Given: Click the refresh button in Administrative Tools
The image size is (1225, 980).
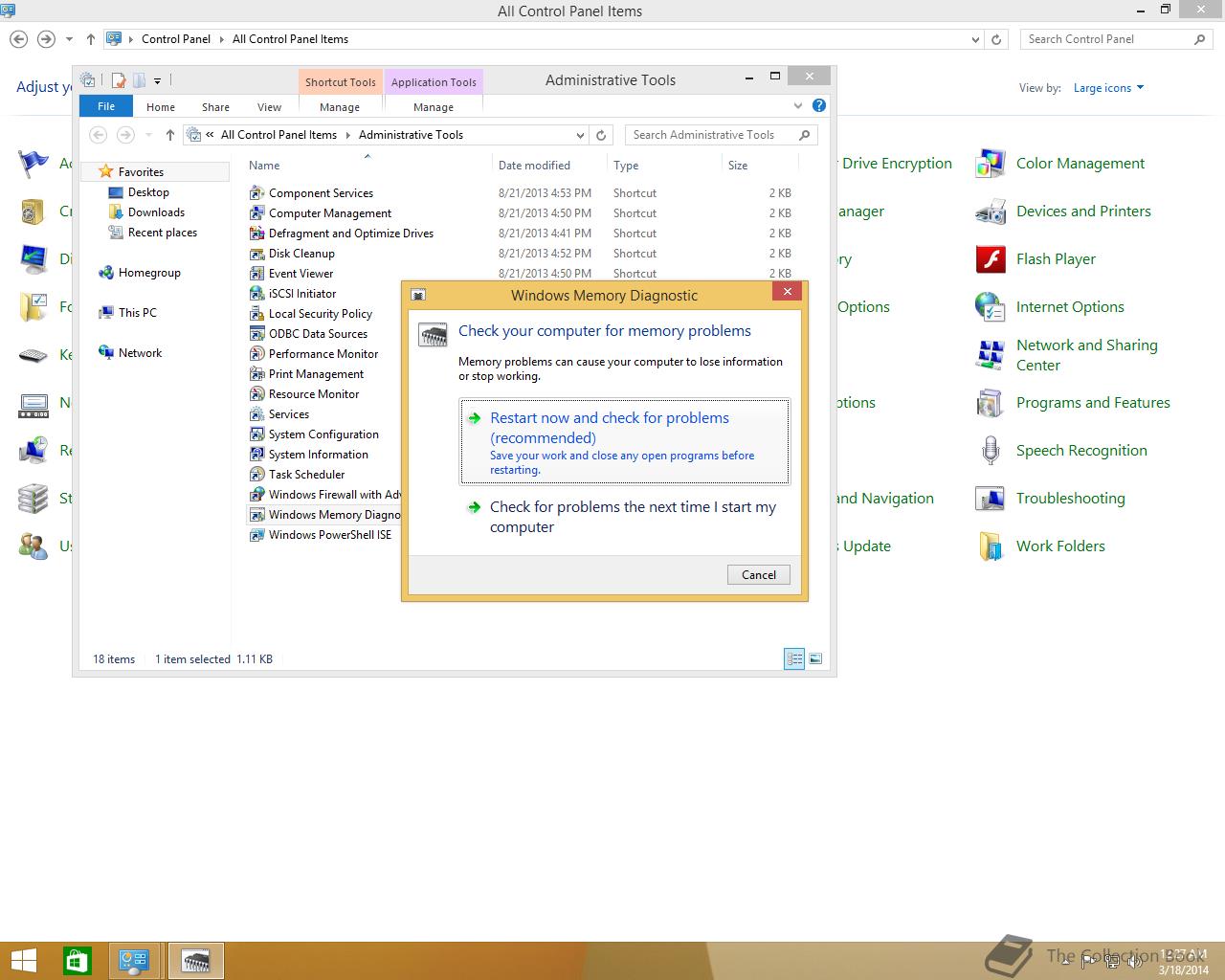Looking at the screenshot, I should (601, 135).
